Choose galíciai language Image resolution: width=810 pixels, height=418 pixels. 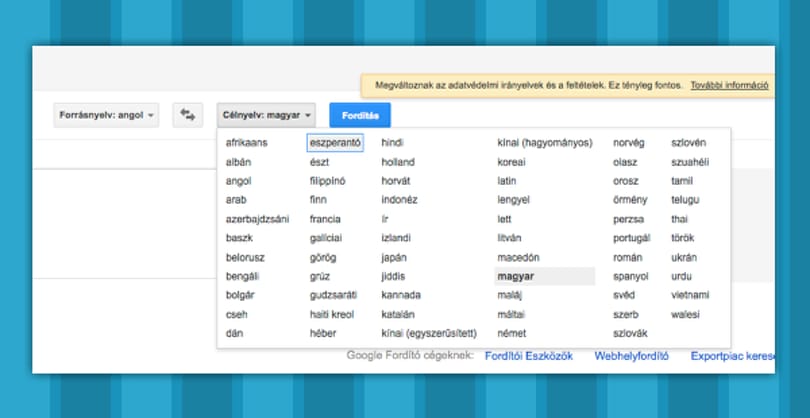(325, 238)
